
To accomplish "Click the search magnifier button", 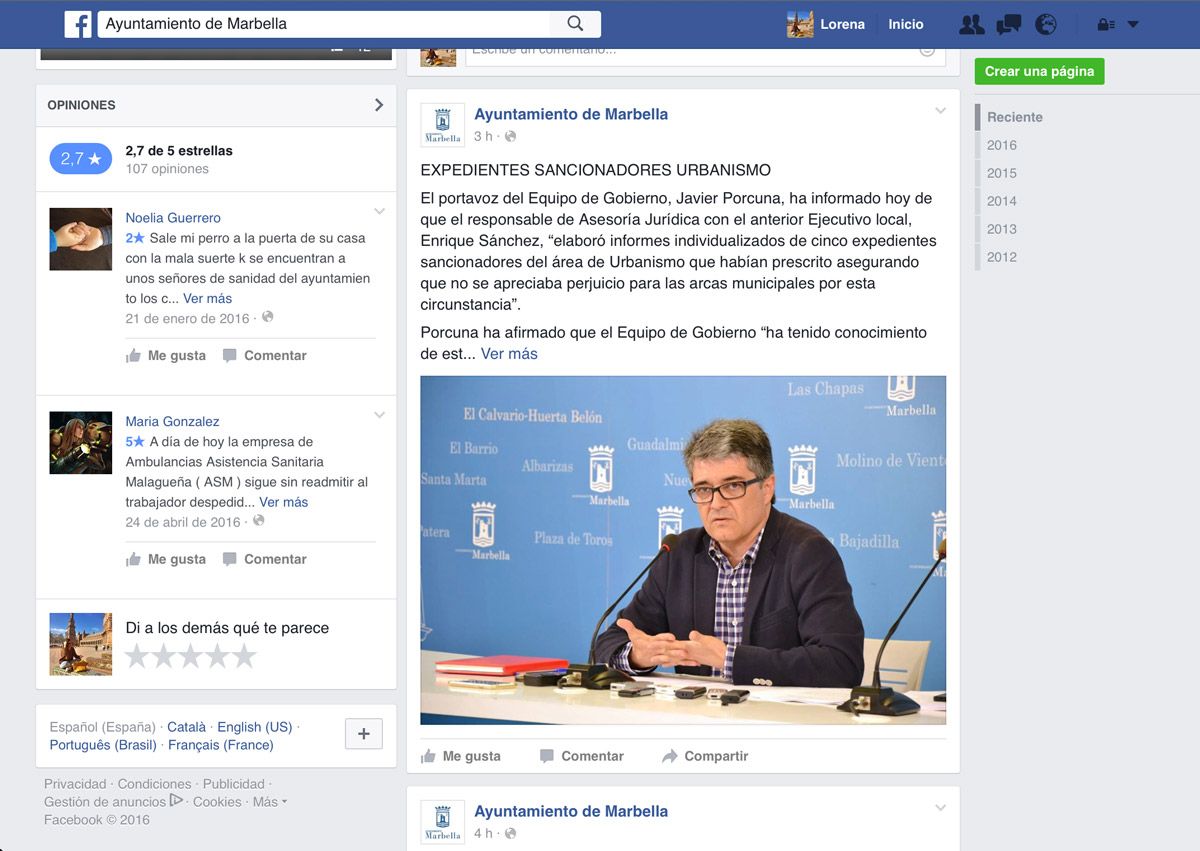I will [x=575, y=24].
